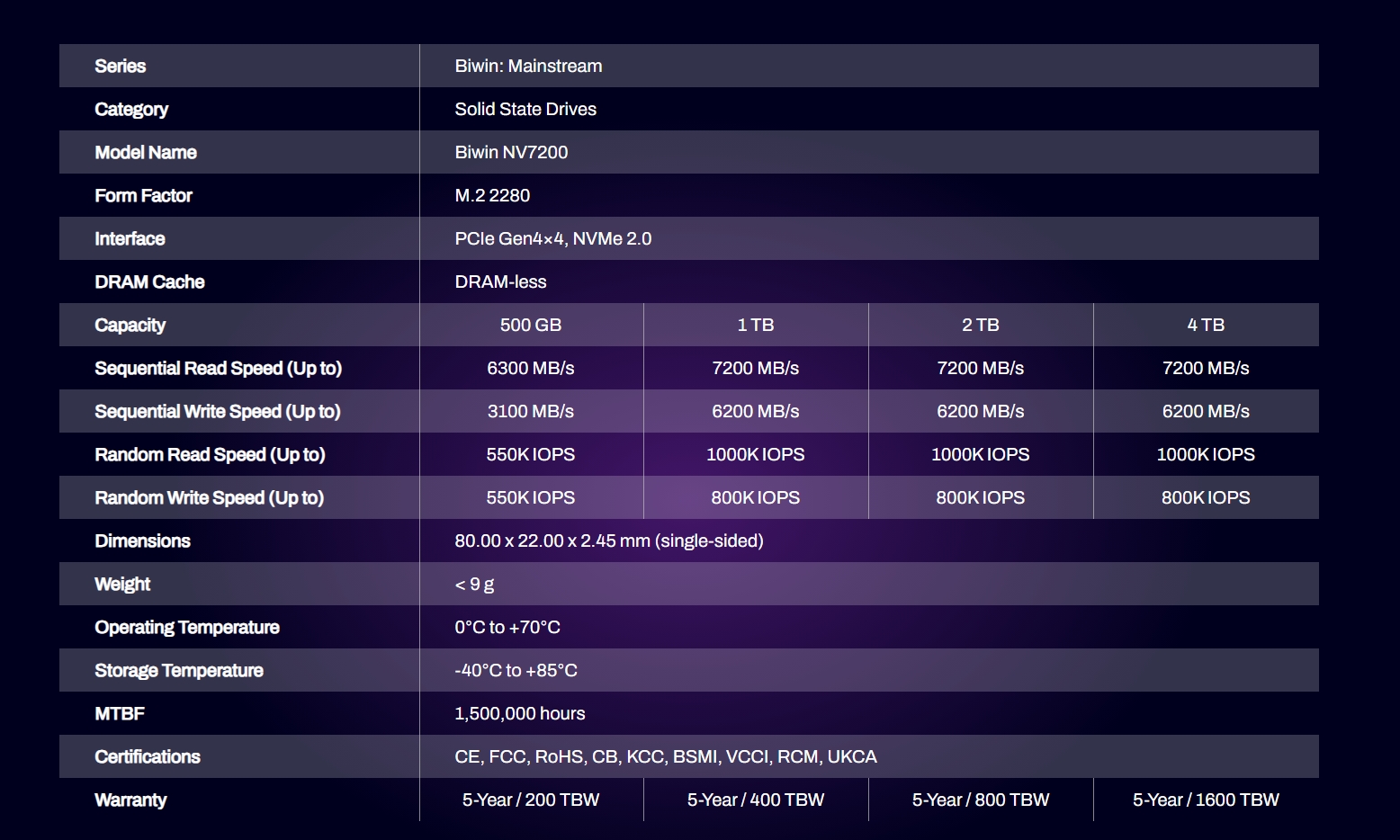Viewport: 1400px width, 840px height.
Task: Click the "MTBF" row label
Action: [x=120, y=713]
